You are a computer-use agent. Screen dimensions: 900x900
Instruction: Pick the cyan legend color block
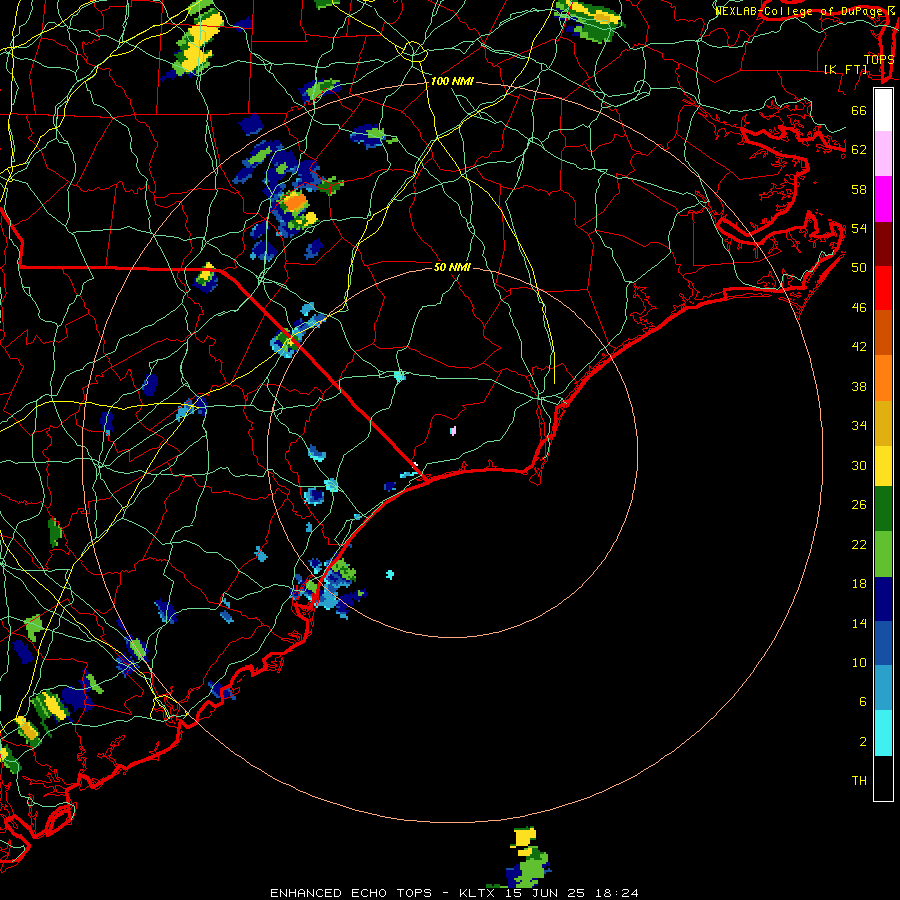point(883,733)
